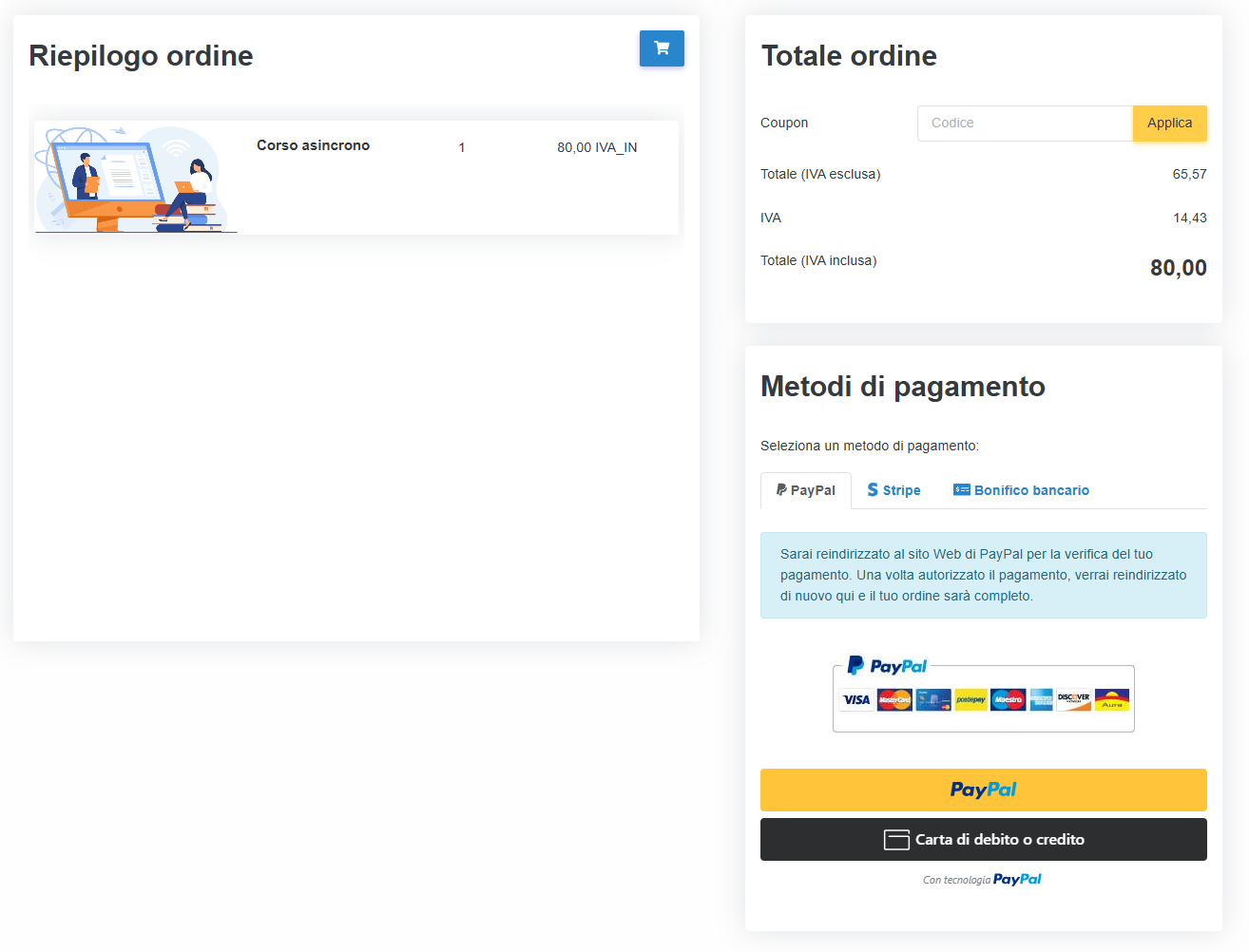This screenshot has width=1249, height=952.
Task: Click the coupon Codice input field
Action: [1025, 124]
